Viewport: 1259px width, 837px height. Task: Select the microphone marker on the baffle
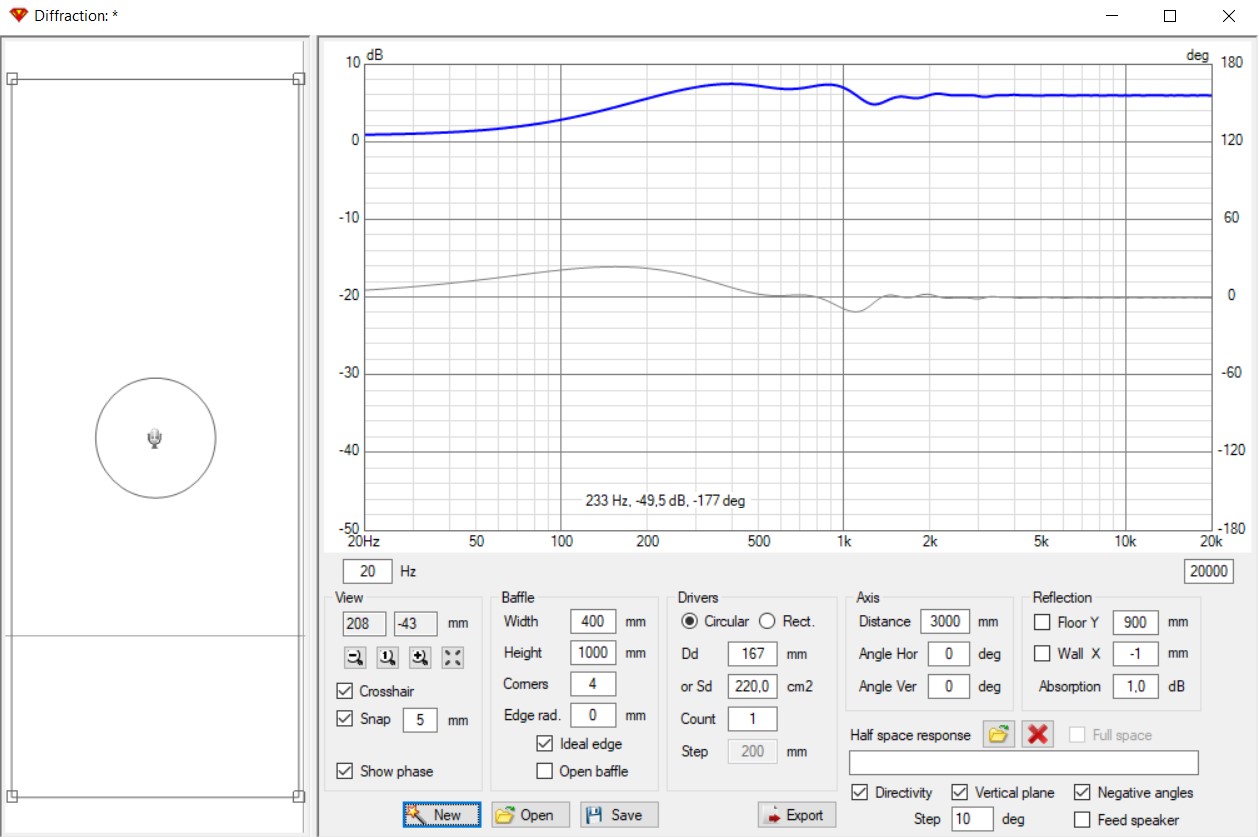pyautogui.click(x=154, y=438)
